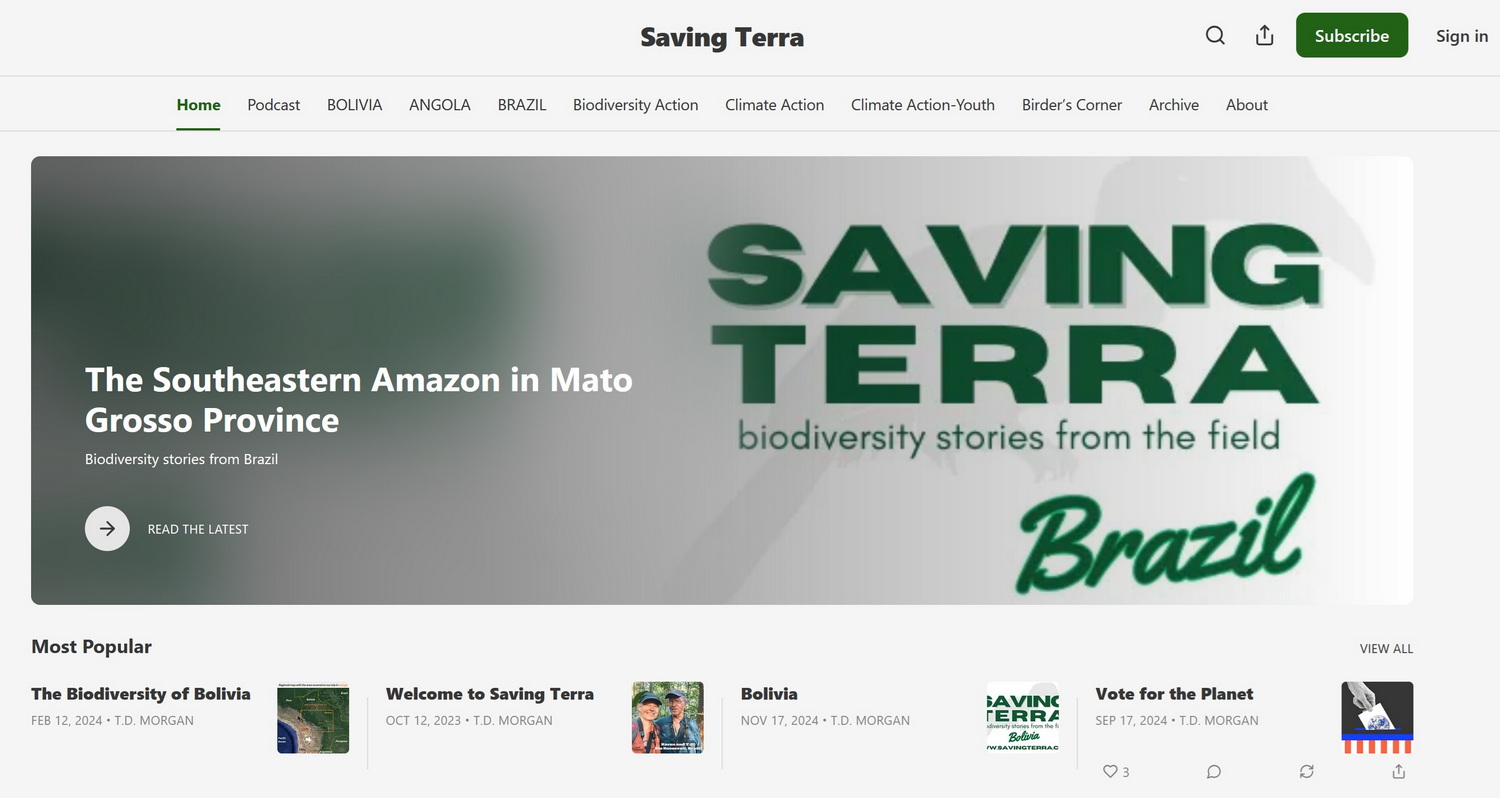The width and height of the screenshot is (1500, 798).
Task: Open the featured Southeastern Amazon Mato Grosso headline
Action: [359, 399]
